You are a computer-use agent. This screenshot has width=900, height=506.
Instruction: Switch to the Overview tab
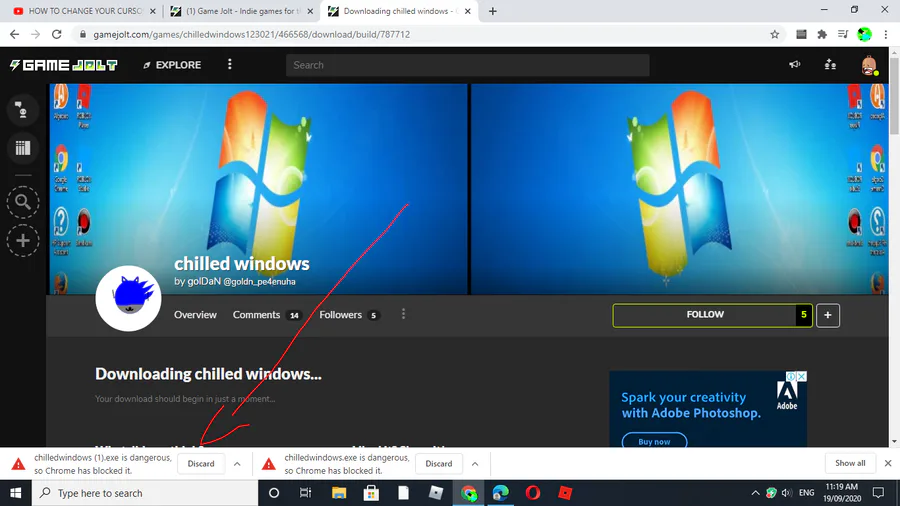195,314
